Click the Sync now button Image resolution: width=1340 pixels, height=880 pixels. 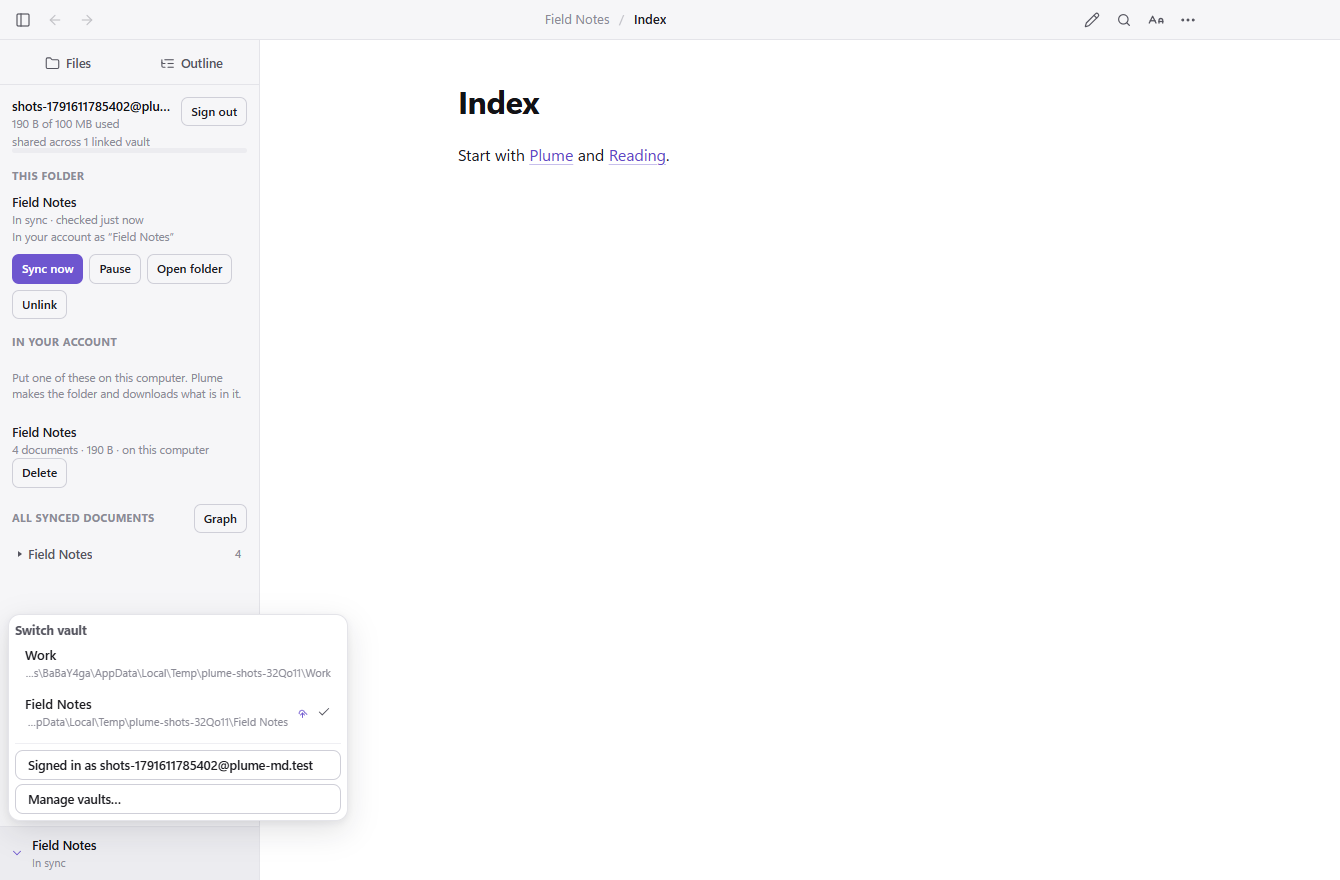[x=48, y=269]
